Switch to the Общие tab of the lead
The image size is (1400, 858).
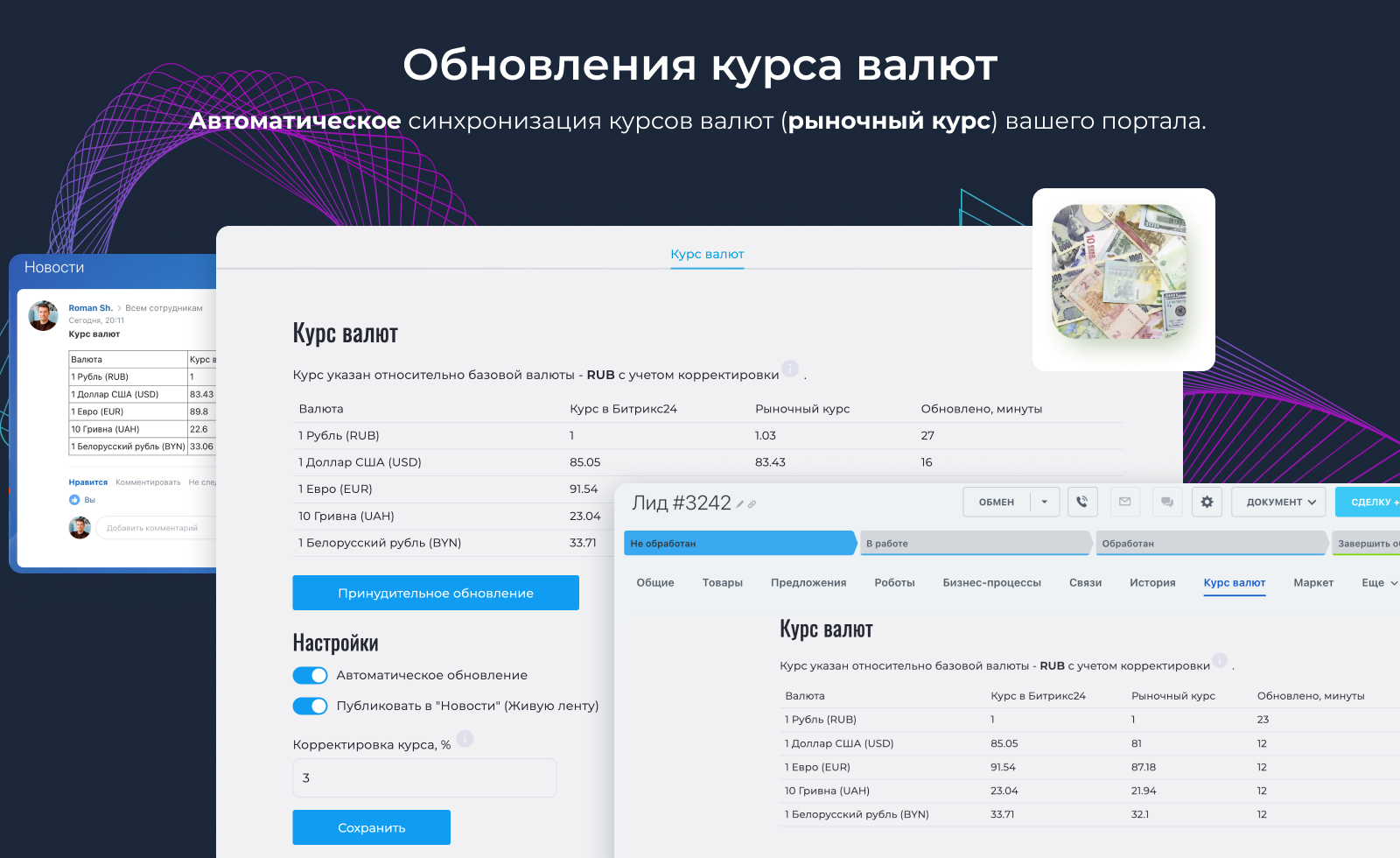pos(655,582)
